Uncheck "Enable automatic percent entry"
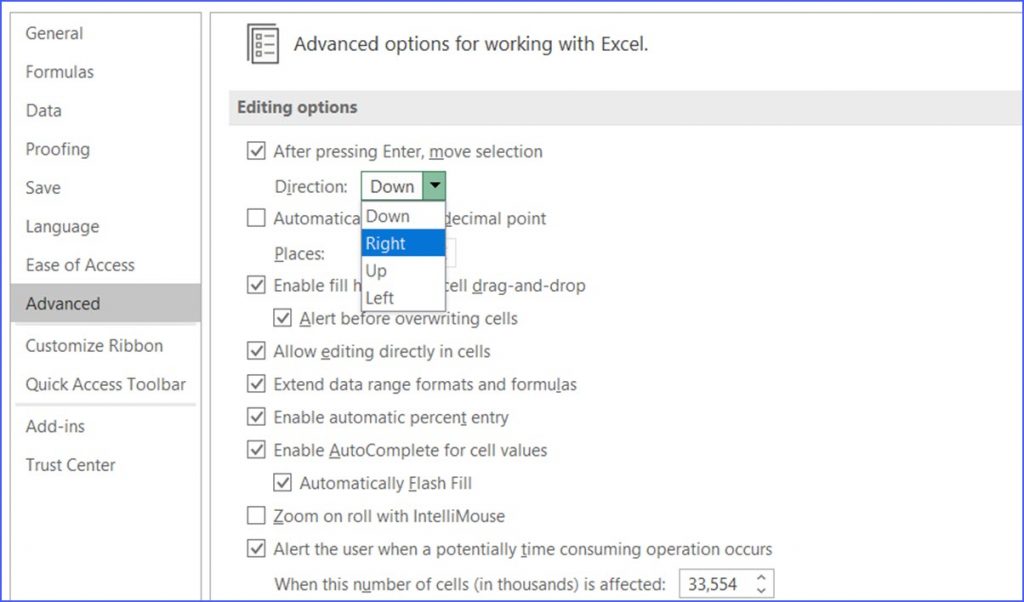The height and width of the screenshot is (602, 1024). click(257, 417)
